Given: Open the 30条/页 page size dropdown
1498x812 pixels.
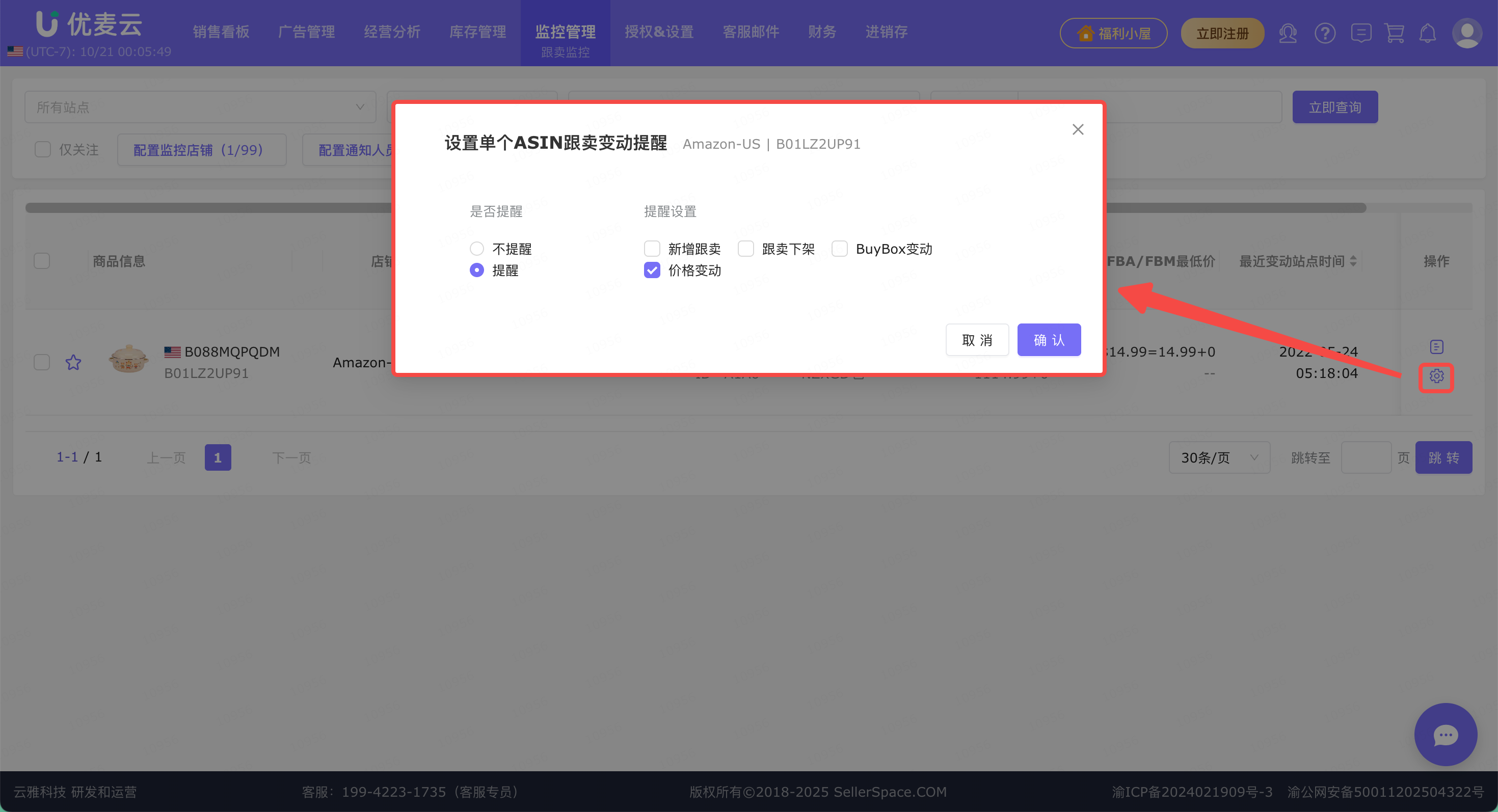Looking at the screenshot, I should pyautogui.click(x=1219, y=457).
